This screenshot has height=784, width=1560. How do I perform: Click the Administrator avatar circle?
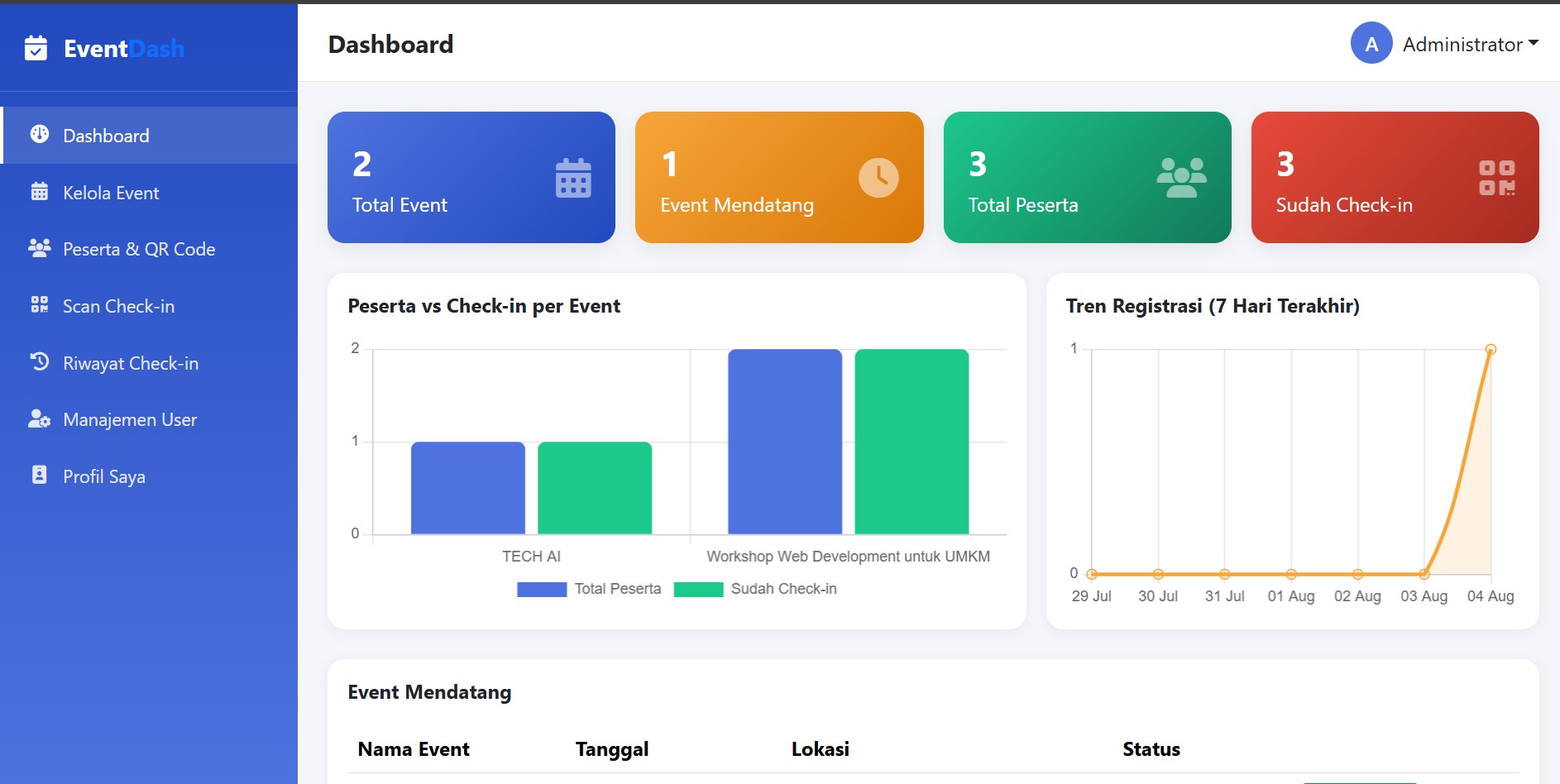tap(1371, 43)
